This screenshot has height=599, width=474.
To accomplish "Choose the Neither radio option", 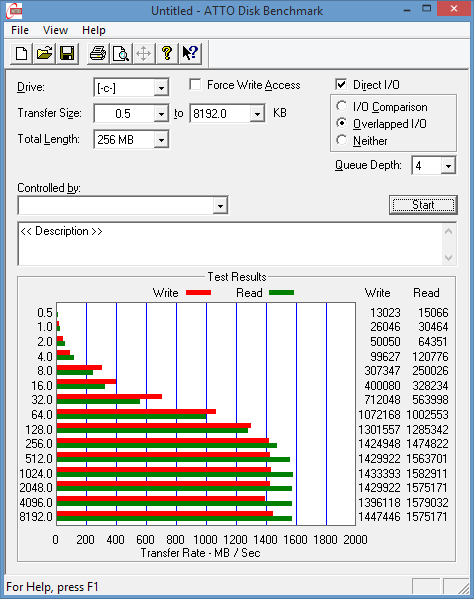I will click(x=341, y=140).
